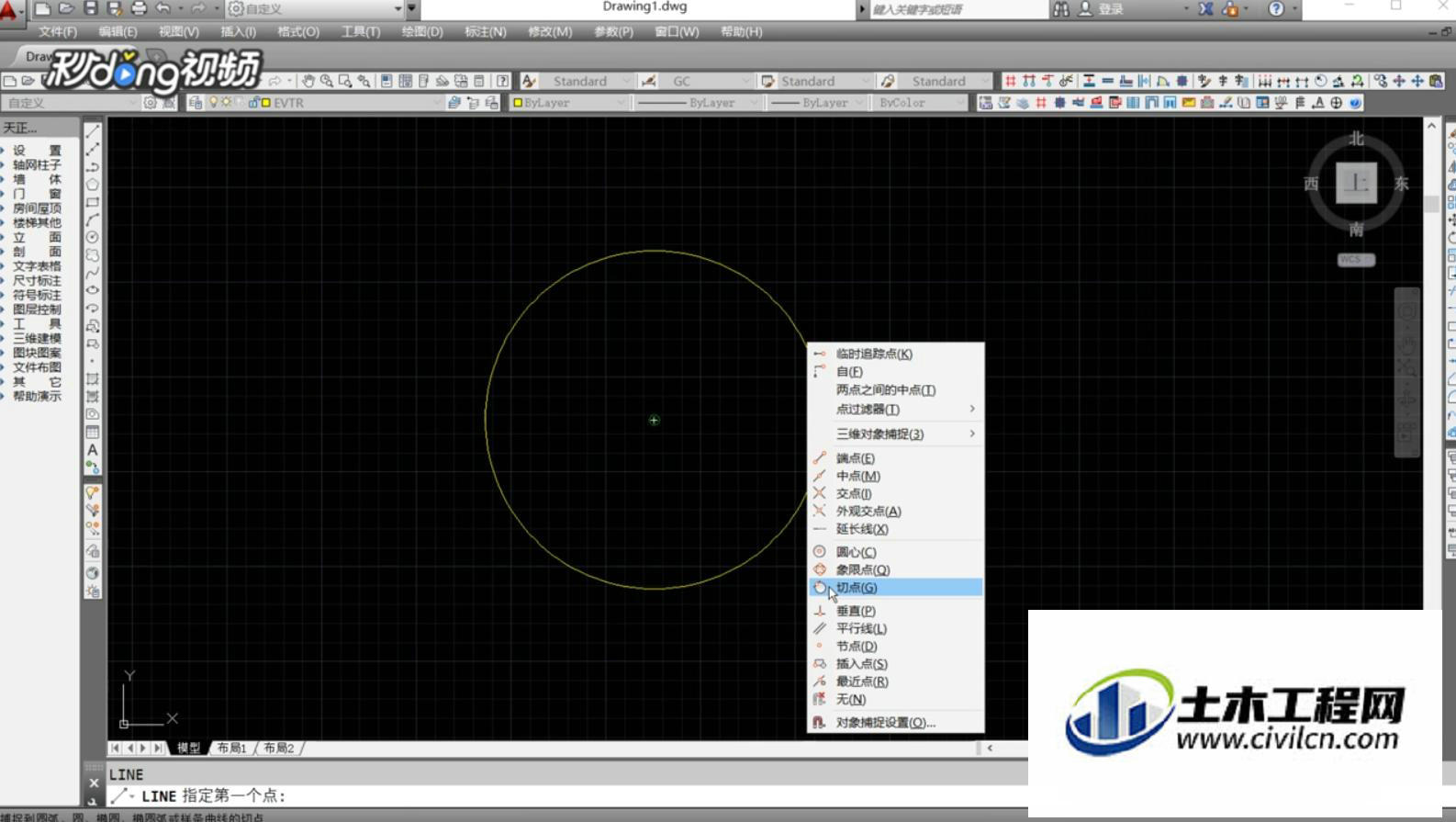This screenshot has width=1456, height=822.
Task: Choose 垂直(P) snap option
Action: pyautogui.click(x=895, y=611)
